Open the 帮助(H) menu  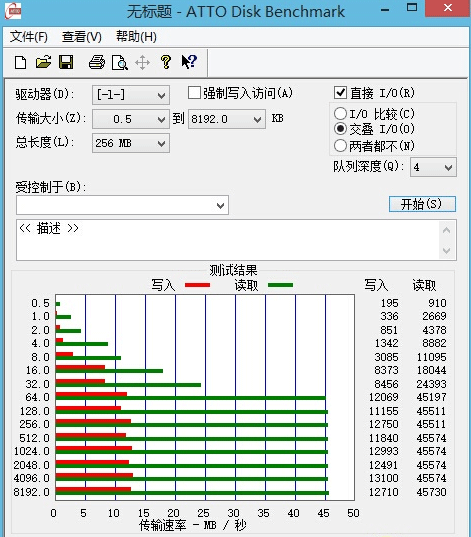[x=136, y=37]
